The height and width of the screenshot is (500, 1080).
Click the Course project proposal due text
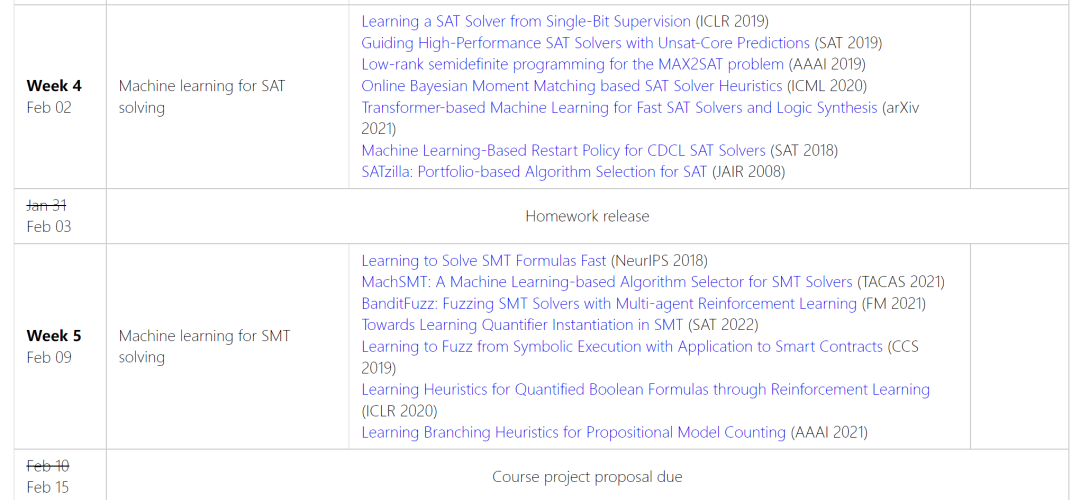coord(587,477)
